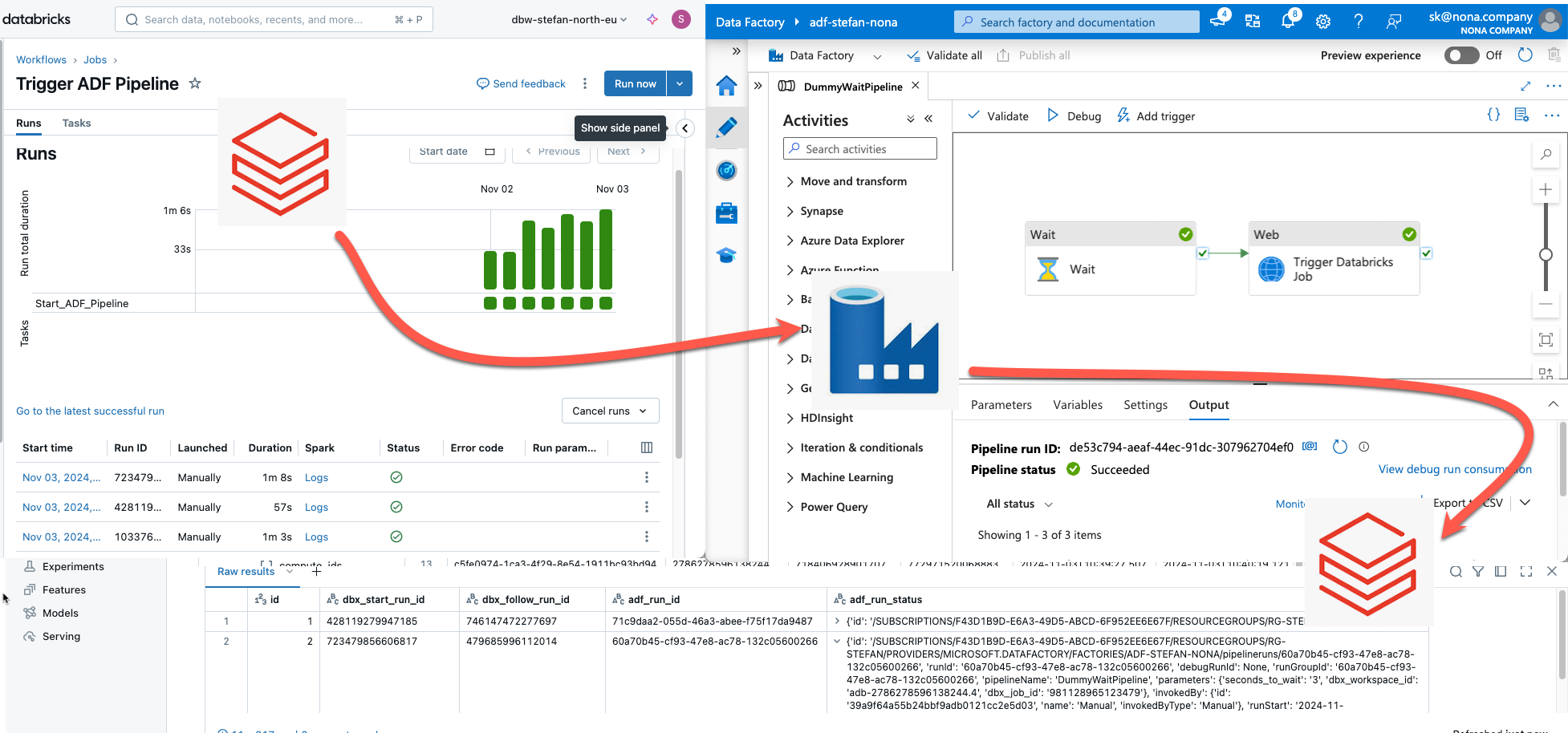The height and width of the screenshot is (733, 1568).
Task: Click the Run now button
Action: [635, 83]
